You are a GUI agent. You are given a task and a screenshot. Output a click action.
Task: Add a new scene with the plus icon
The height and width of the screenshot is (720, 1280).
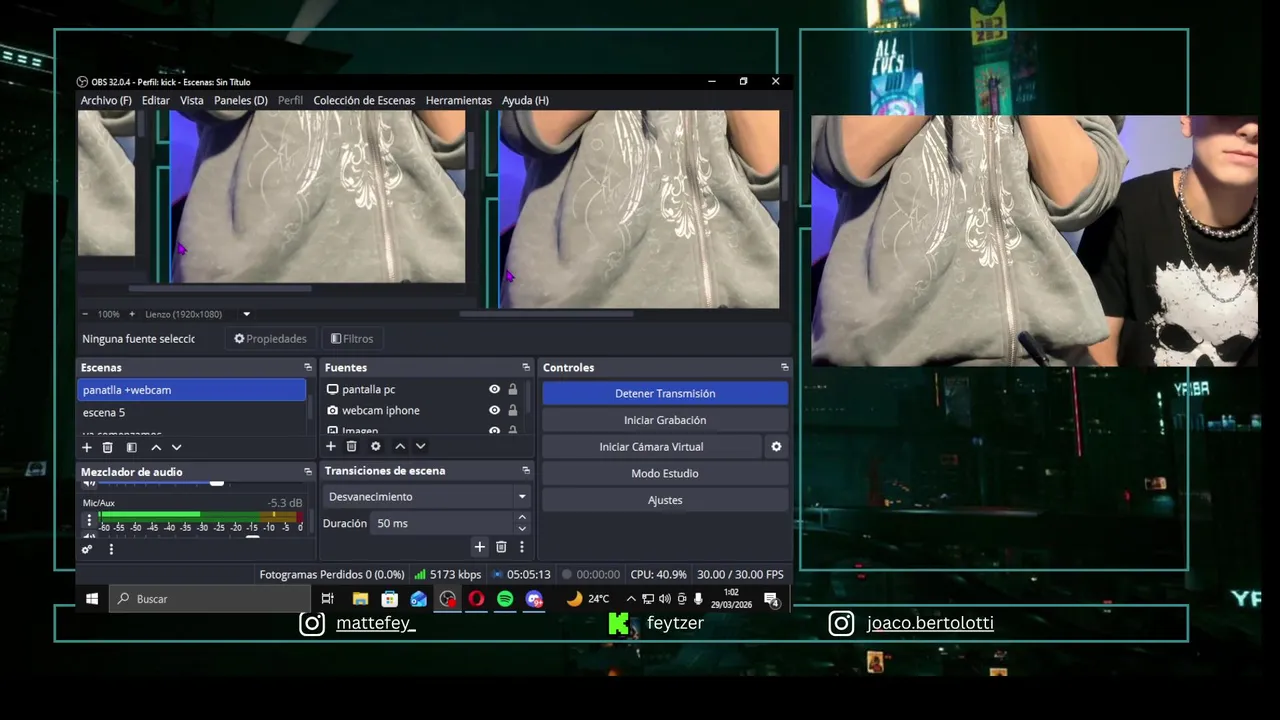coord(87,447)
